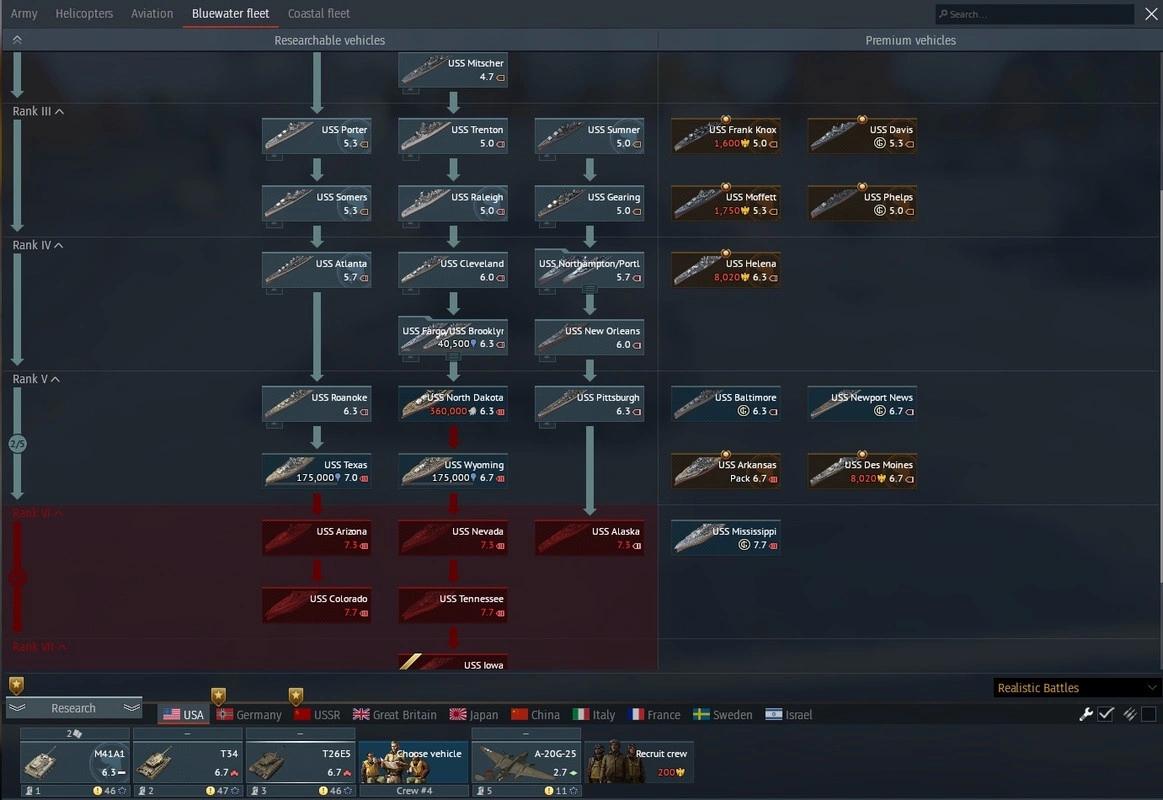The image size is (1163, 800).
Task: Select the A-20G-25 crew slot
Action: click(x=526, y=763)
